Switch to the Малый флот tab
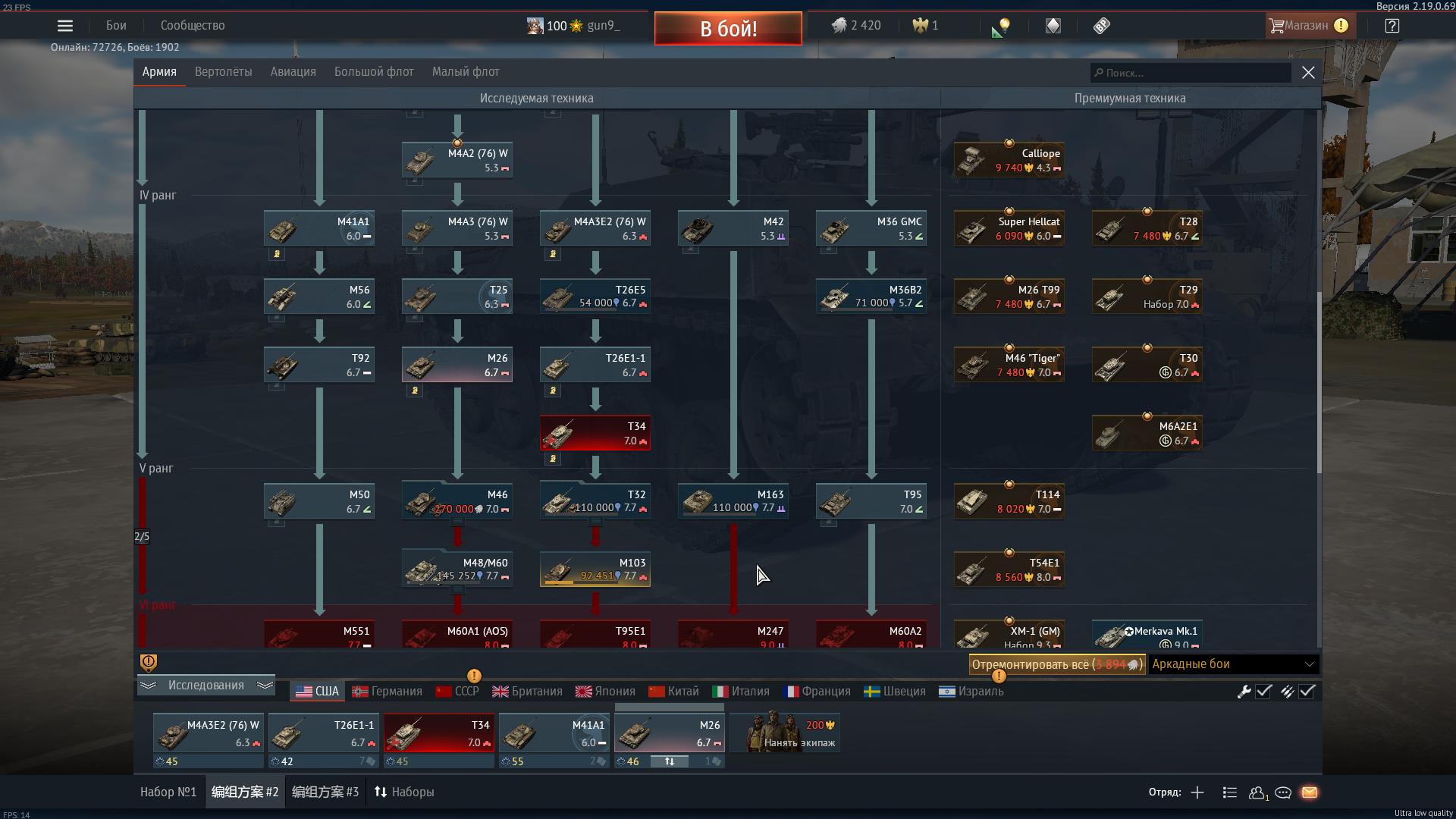Image resolution: width=1456 pixels, height=819 pixels. pyautogui.click(x=466, y=72)
